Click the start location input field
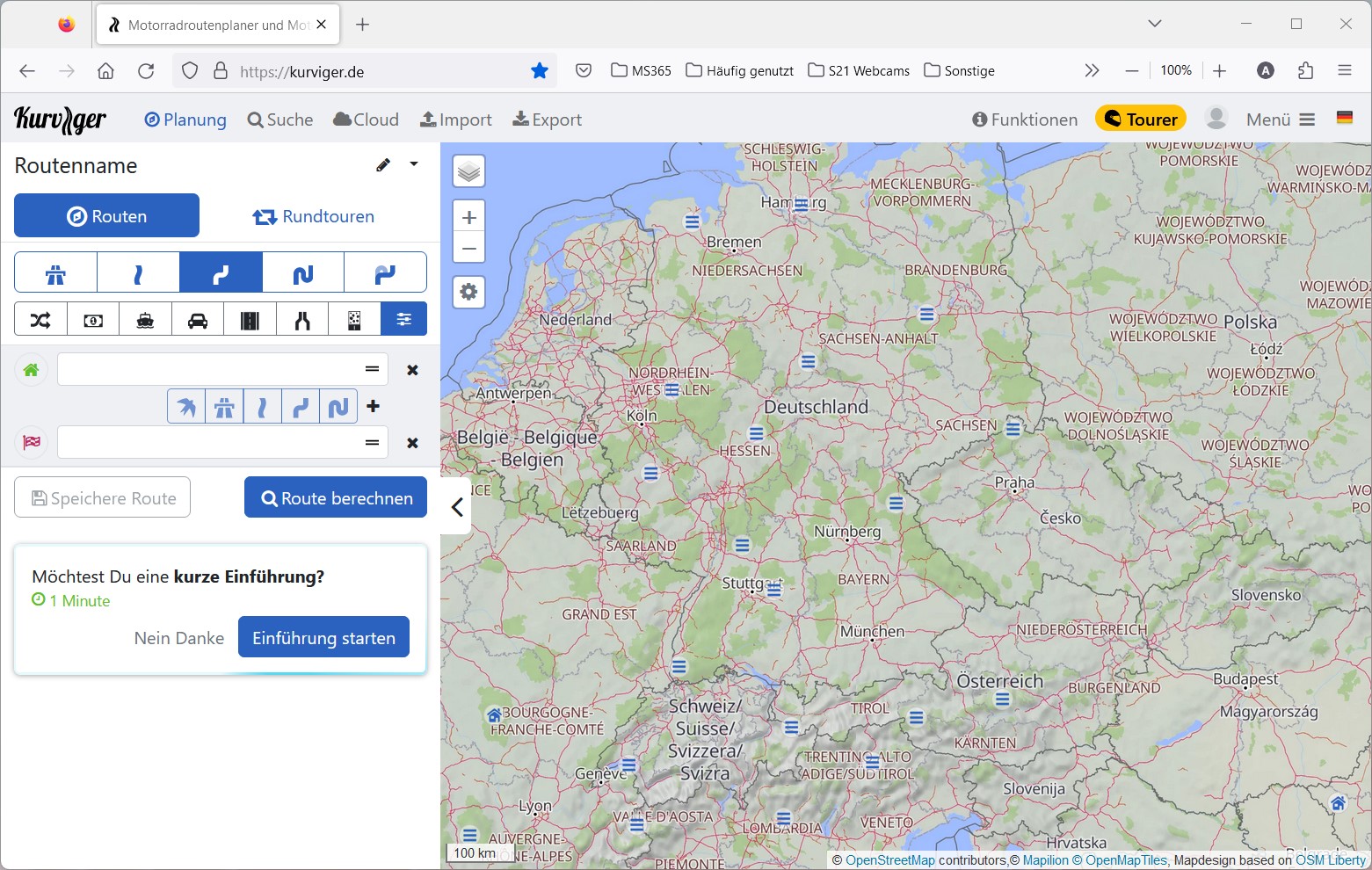 [x=208, y=370]
